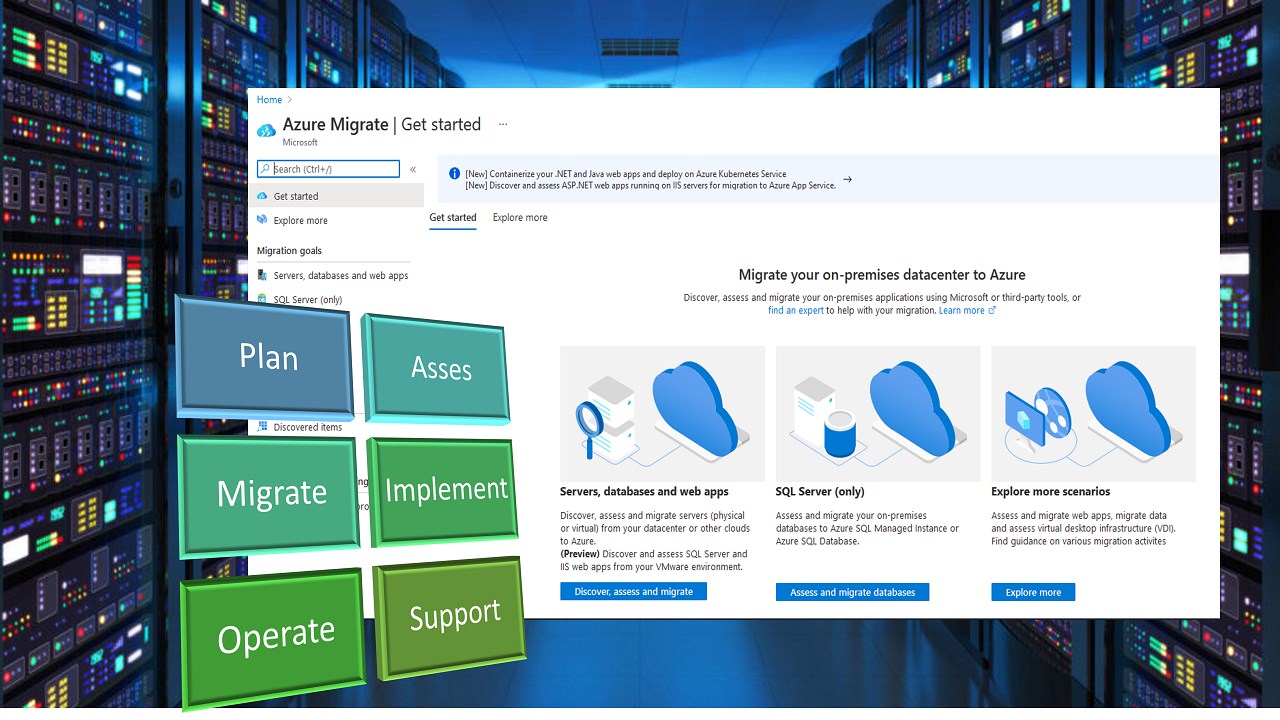Screen dimensions: 1280x720
Task: Click the Discovered items icon in sidebar
Action: 262,427
